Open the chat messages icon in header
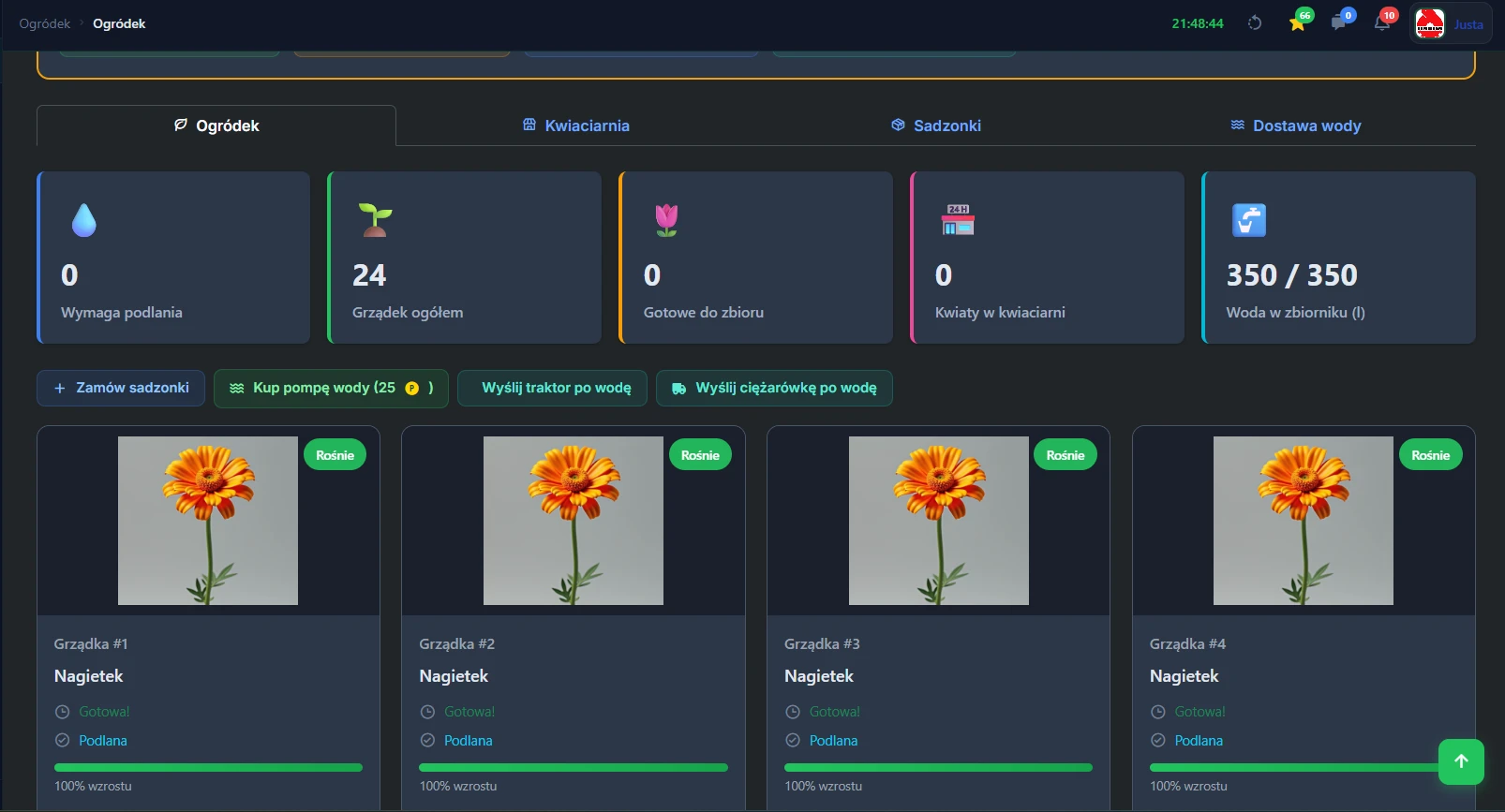Image resolution: width=1505 pixels, height=812 pixels. pyautogui.click(x=1338, y=23)
